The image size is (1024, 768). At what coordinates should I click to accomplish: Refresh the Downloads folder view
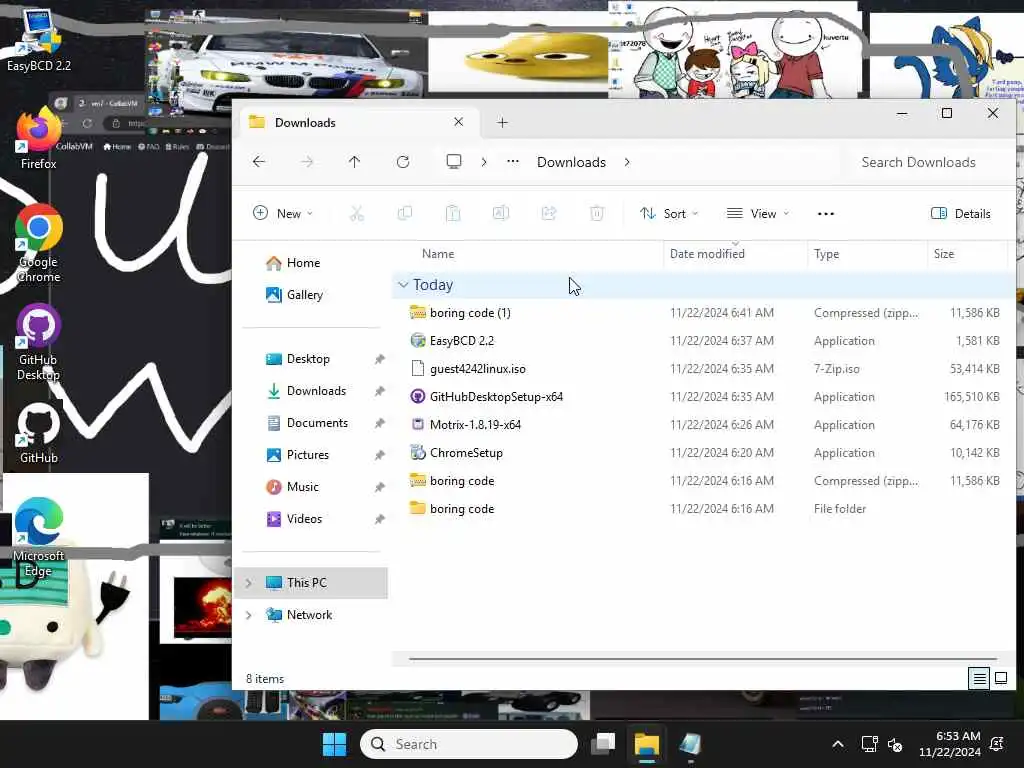pos(403,162)
